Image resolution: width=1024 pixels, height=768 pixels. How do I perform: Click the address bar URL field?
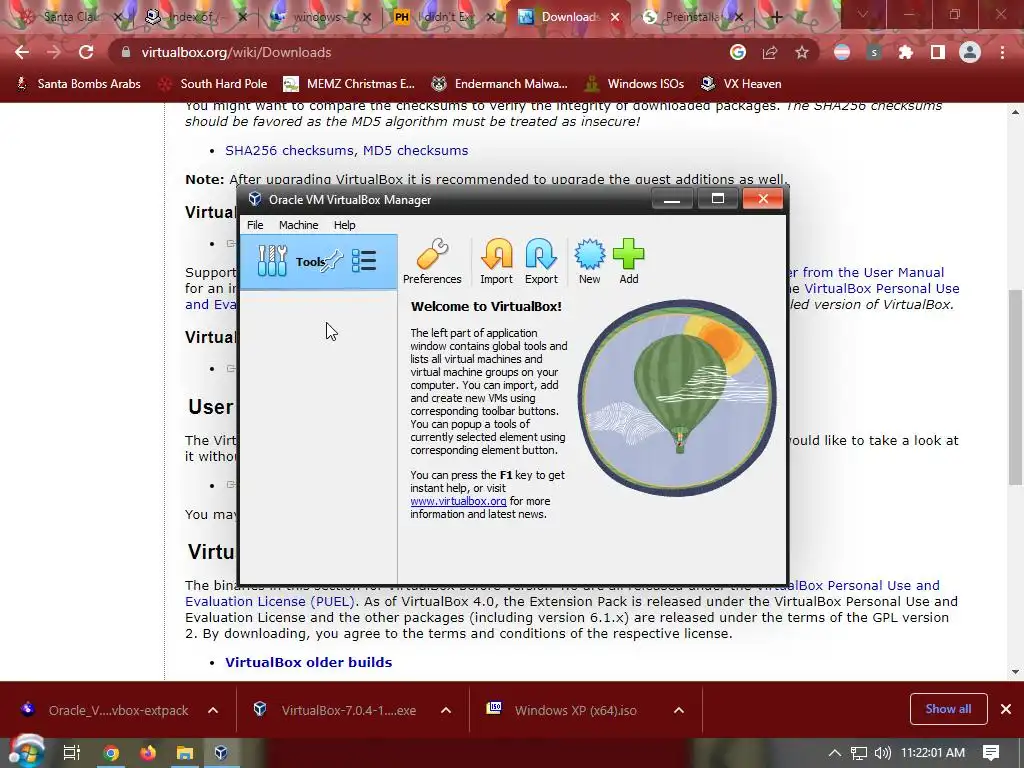click(418, 52)
